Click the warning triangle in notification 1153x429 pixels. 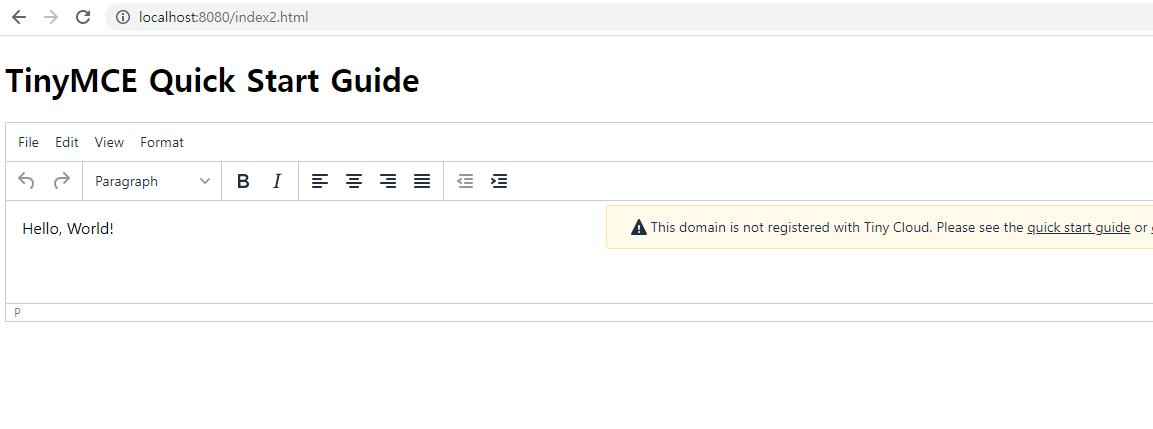click(x=639, y=227)
